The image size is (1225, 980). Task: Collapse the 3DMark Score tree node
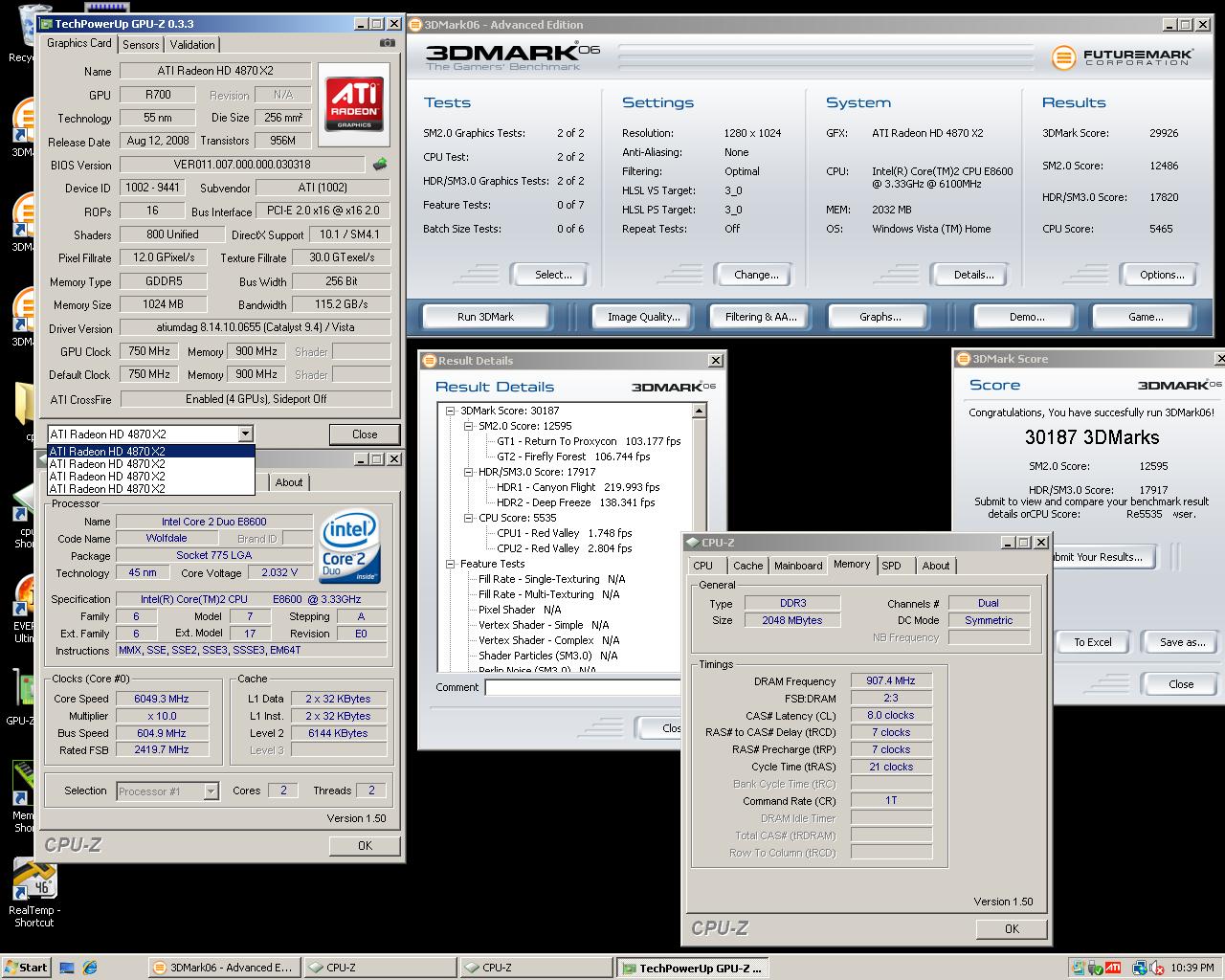451,411
